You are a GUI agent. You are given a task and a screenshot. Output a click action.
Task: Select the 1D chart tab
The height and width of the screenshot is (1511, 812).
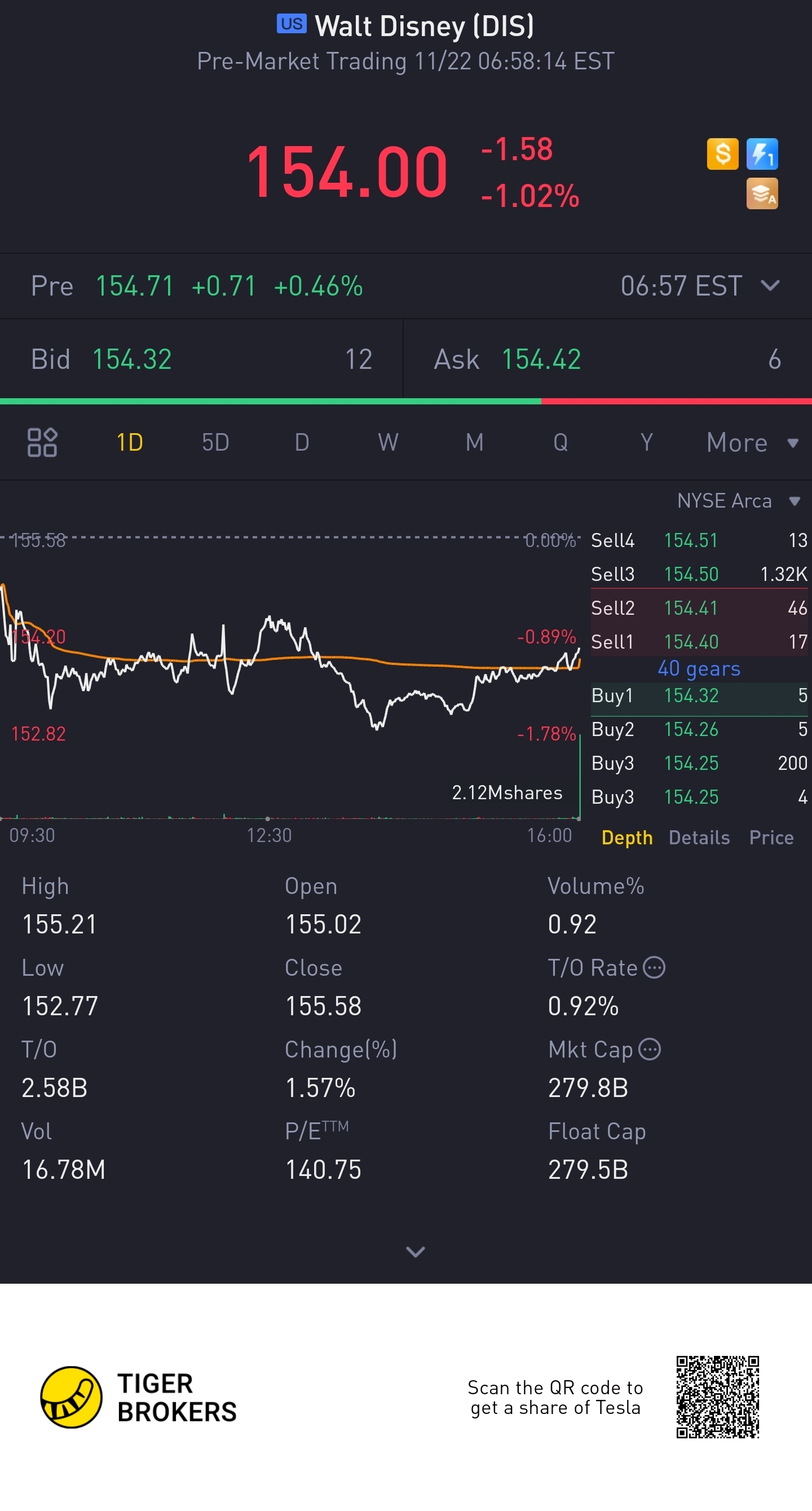(130, 442)
